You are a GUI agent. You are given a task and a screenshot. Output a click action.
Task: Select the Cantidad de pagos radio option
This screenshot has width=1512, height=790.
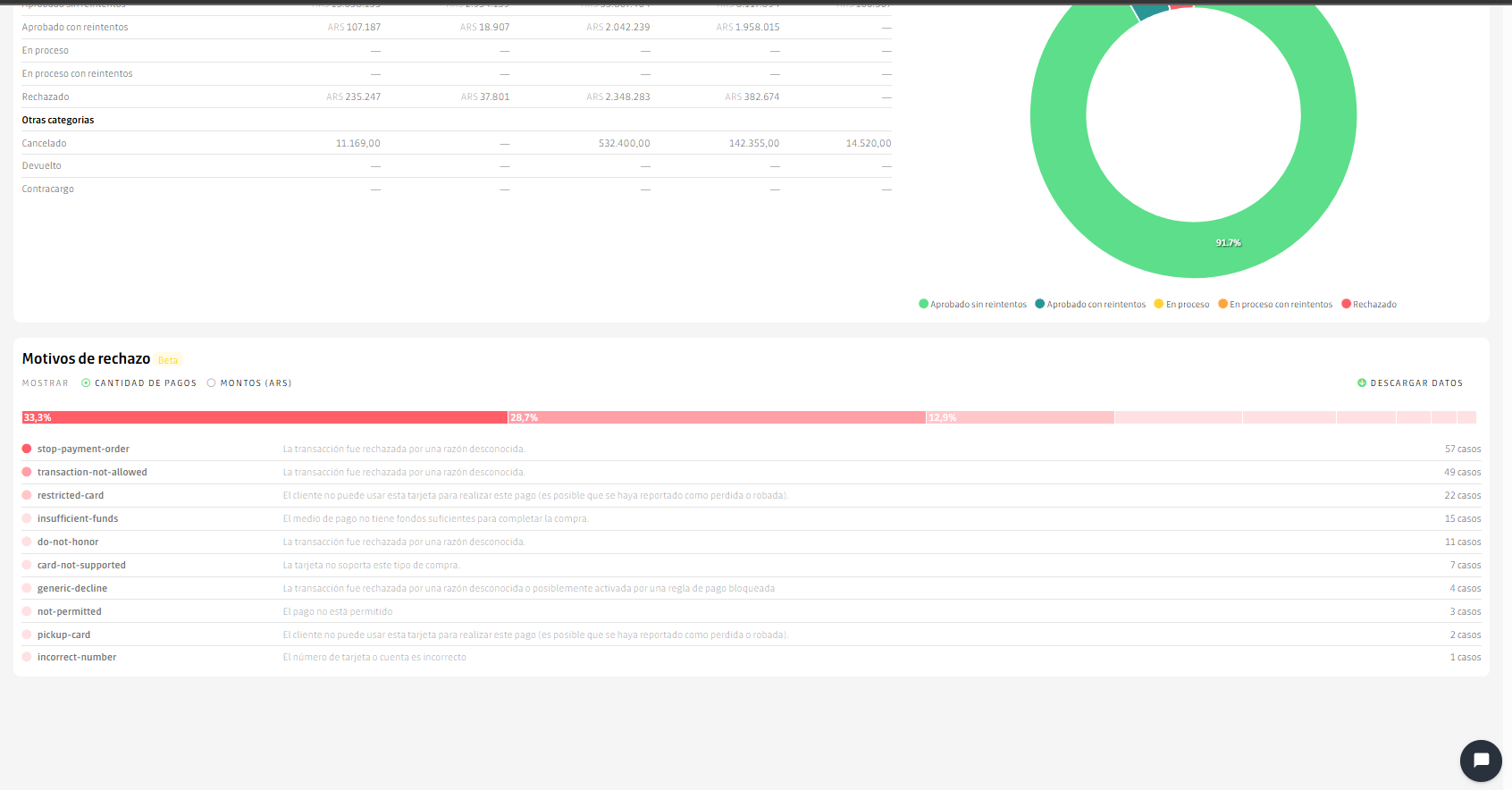tap(86, 382)
